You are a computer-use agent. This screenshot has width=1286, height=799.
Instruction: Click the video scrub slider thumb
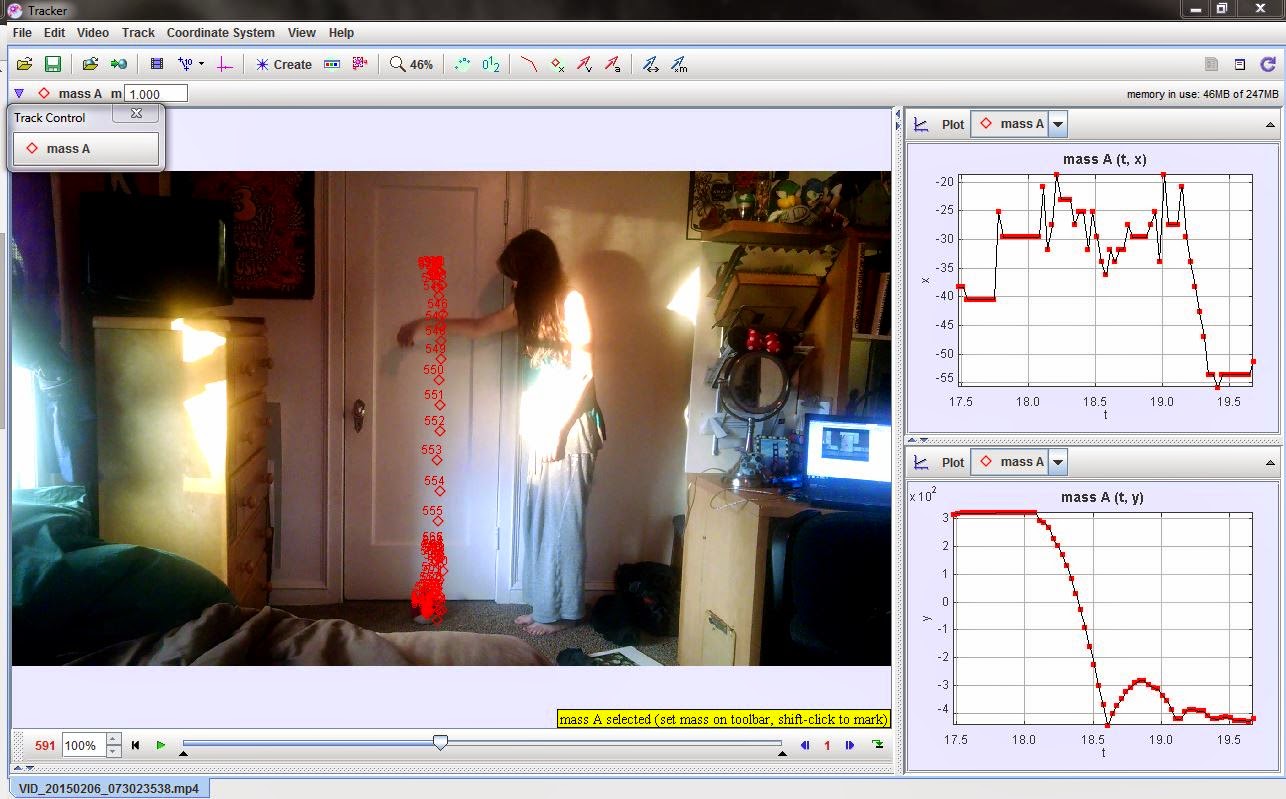[440, 743]
